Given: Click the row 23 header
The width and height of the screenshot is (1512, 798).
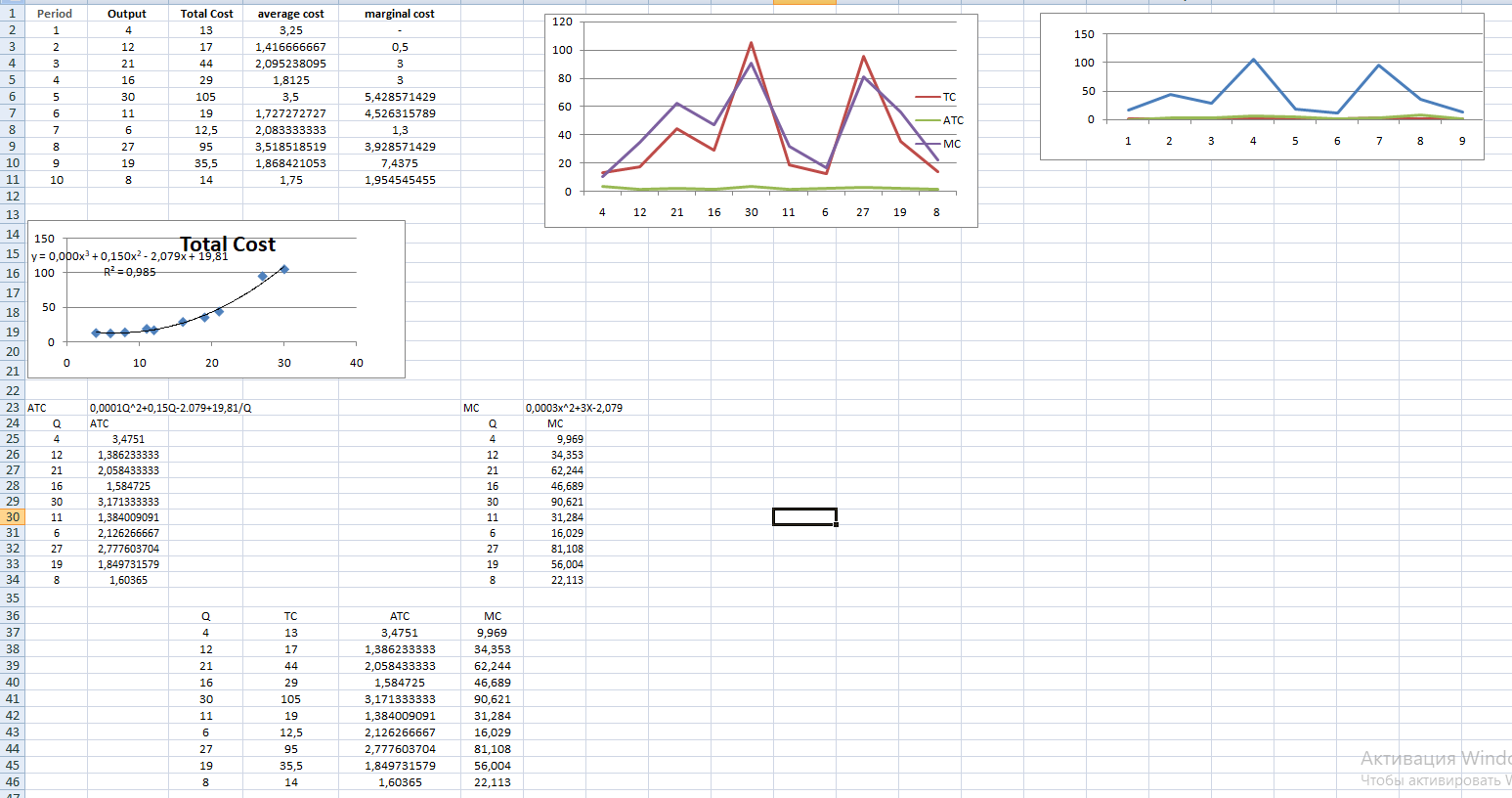Looking at the screenshot, I should click(13, 408).
